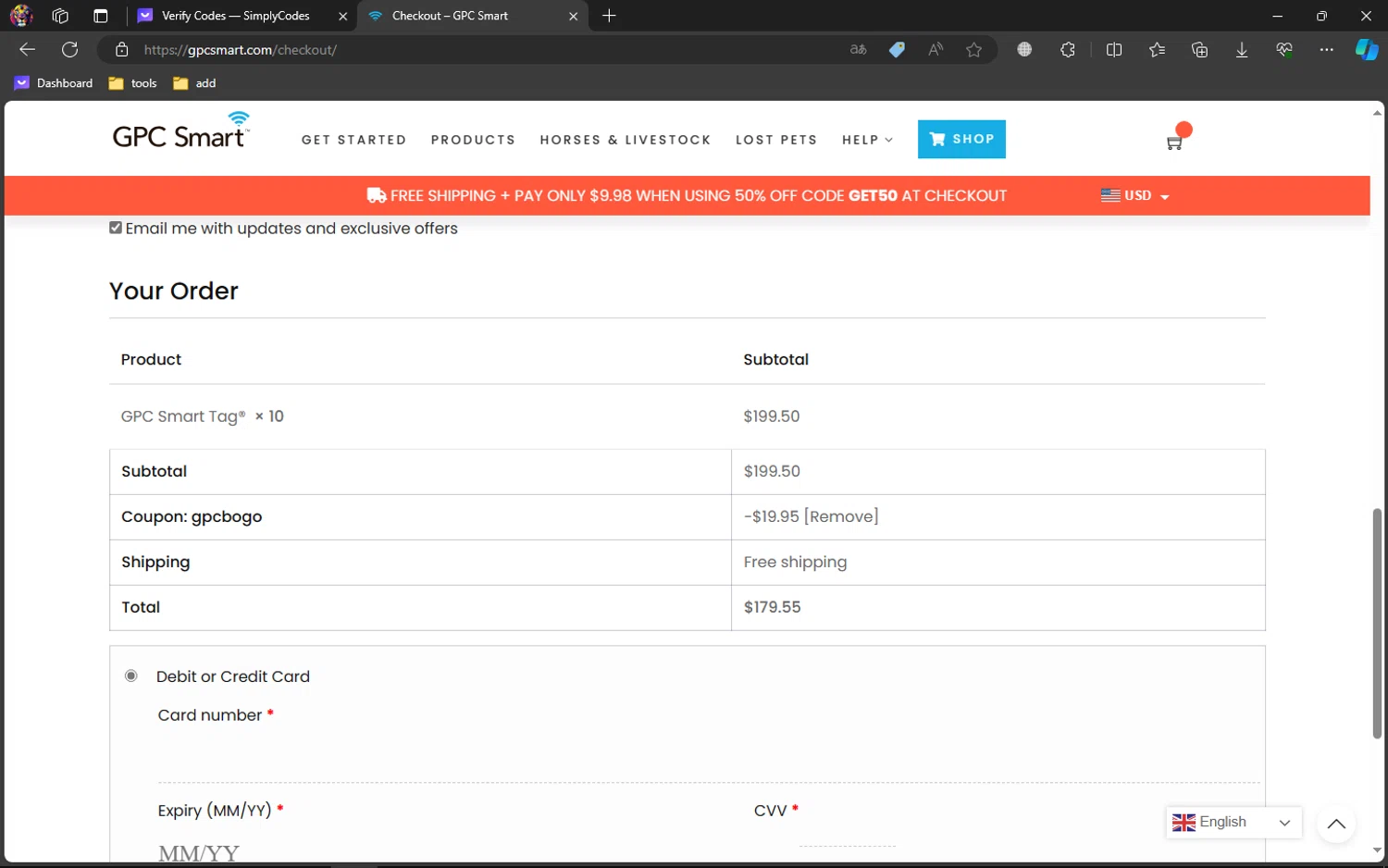
Task: Open the English language selector
Action: click(x=1233, y=823)
